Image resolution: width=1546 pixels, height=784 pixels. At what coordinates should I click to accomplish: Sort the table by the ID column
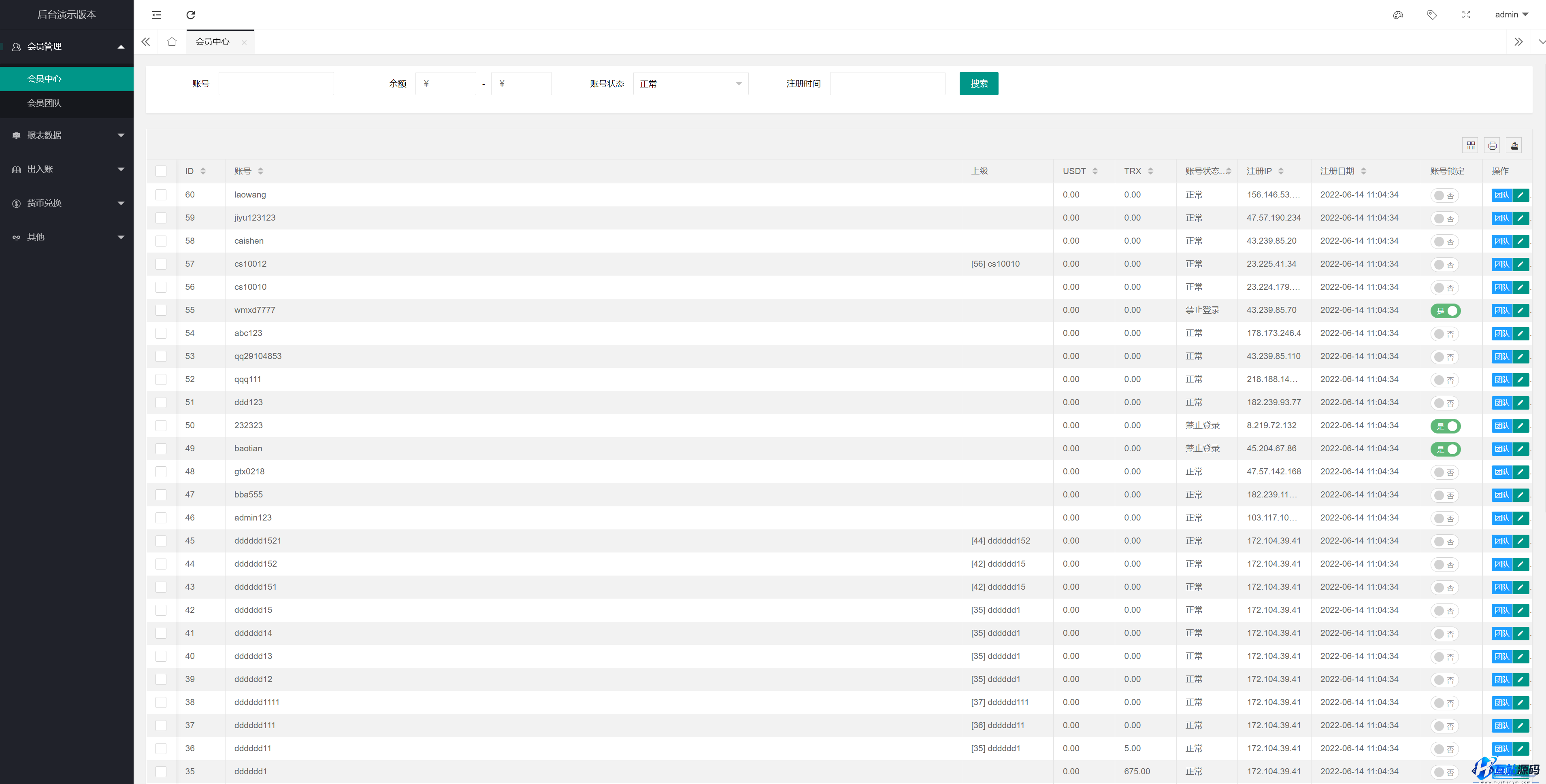[203, 171]
